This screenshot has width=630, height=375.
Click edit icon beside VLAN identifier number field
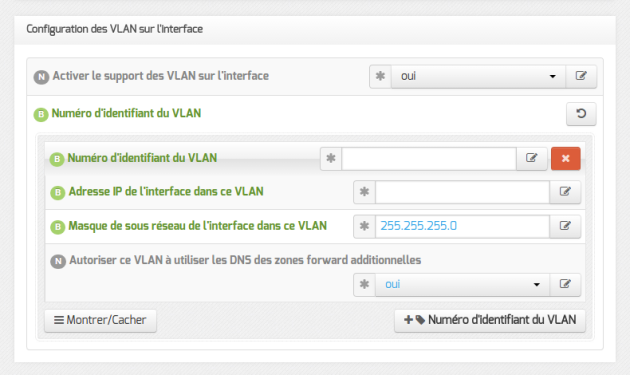point(532,158)
